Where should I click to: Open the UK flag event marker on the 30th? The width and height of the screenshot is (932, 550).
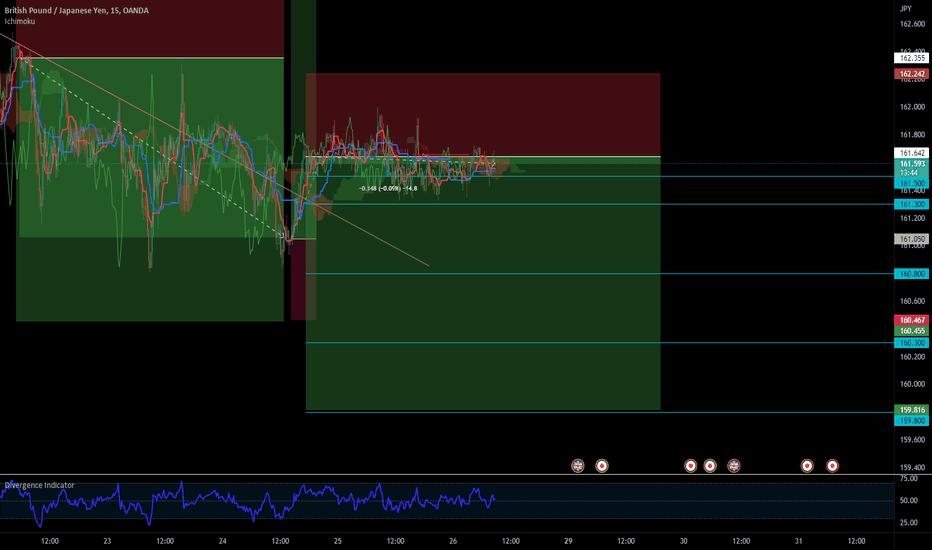(x=734, y=466)
